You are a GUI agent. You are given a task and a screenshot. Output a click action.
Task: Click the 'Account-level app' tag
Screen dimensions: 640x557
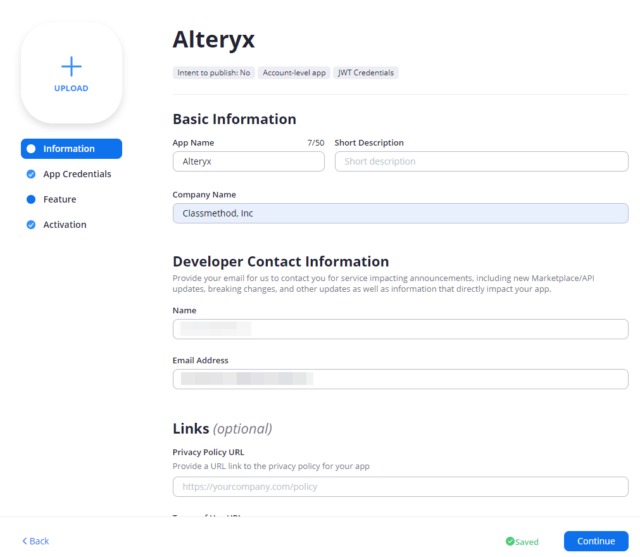[x=294, y=73]
